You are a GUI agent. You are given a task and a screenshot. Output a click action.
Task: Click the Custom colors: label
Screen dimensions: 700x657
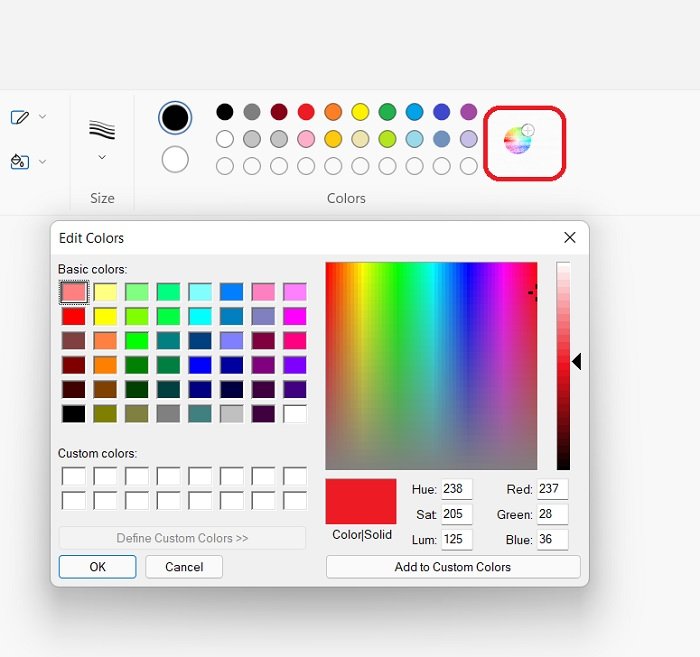(x=97, y=453)
